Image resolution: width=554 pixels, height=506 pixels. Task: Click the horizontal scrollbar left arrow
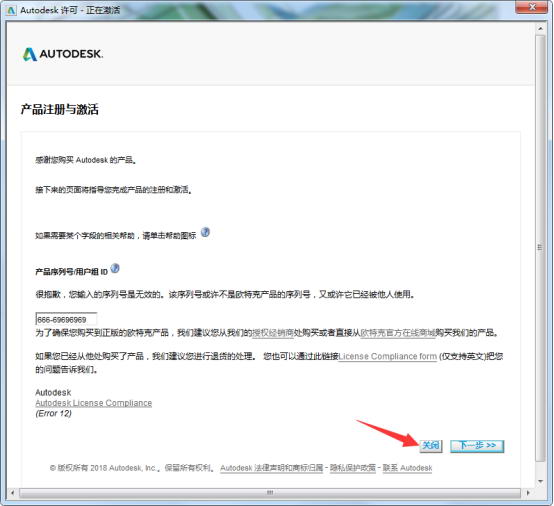tap(13, 493)
